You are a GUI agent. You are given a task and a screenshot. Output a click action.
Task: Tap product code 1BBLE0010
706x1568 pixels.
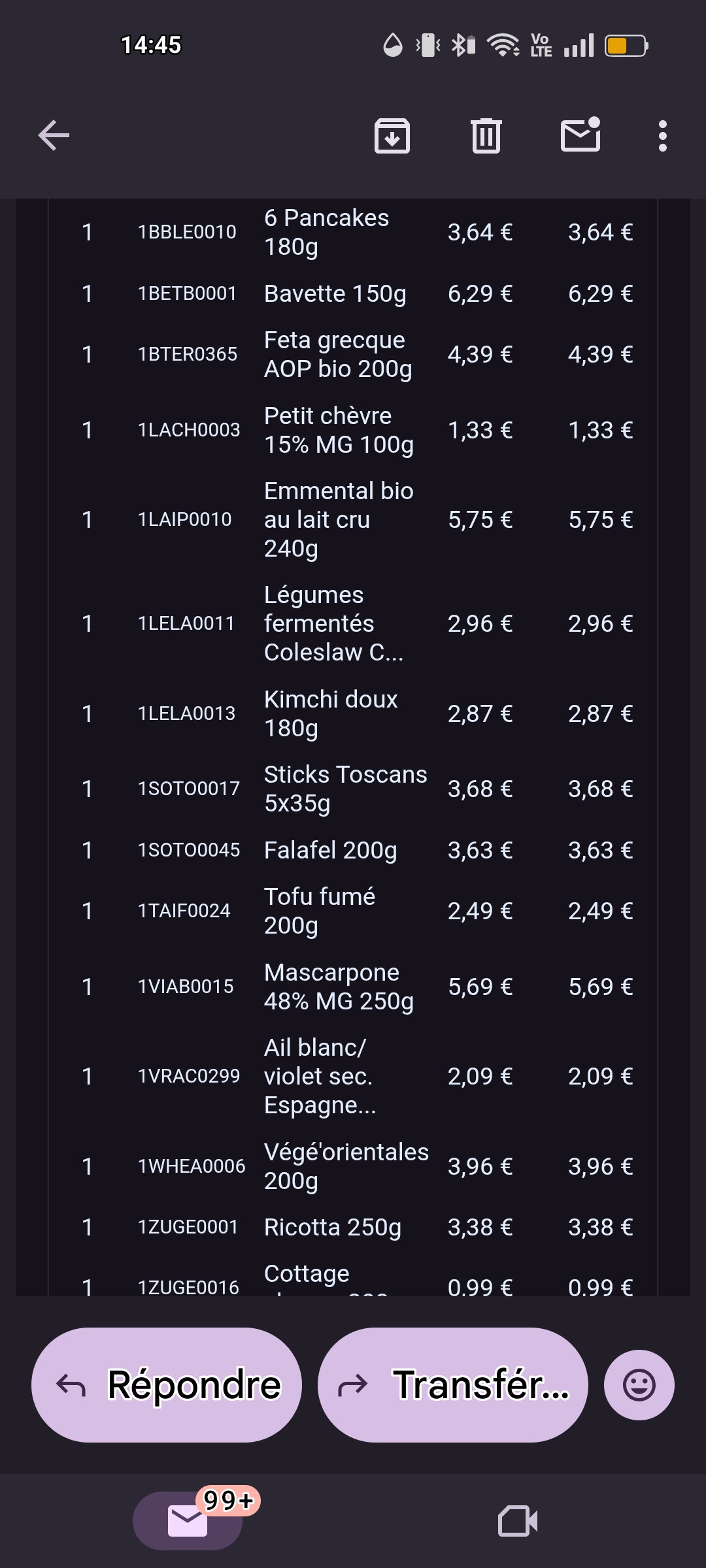(x=187, y=232)
